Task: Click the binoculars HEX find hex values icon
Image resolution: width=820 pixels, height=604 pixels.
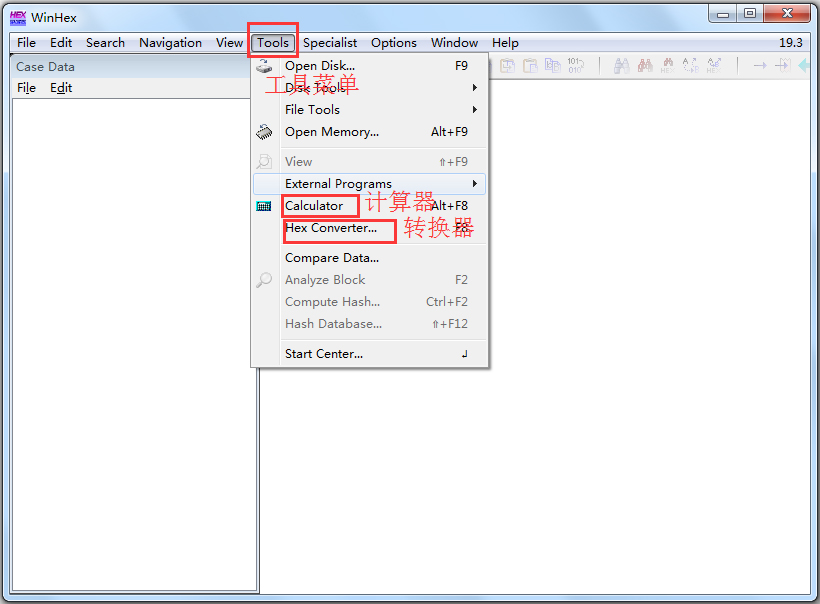Action: tap(668, 65)
